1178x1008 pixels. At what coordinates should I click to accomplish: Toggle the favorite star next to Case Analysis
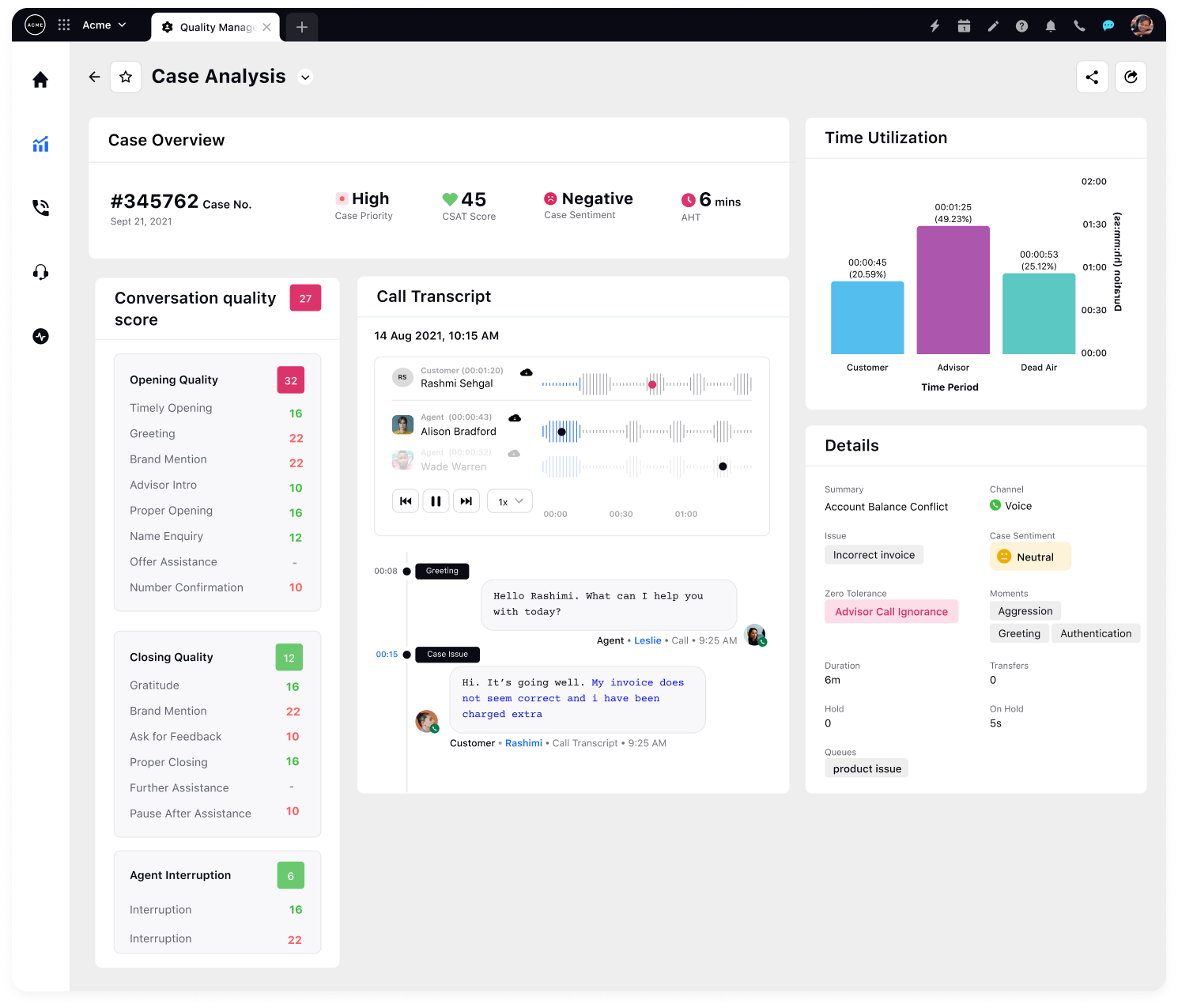click(126, 77)
